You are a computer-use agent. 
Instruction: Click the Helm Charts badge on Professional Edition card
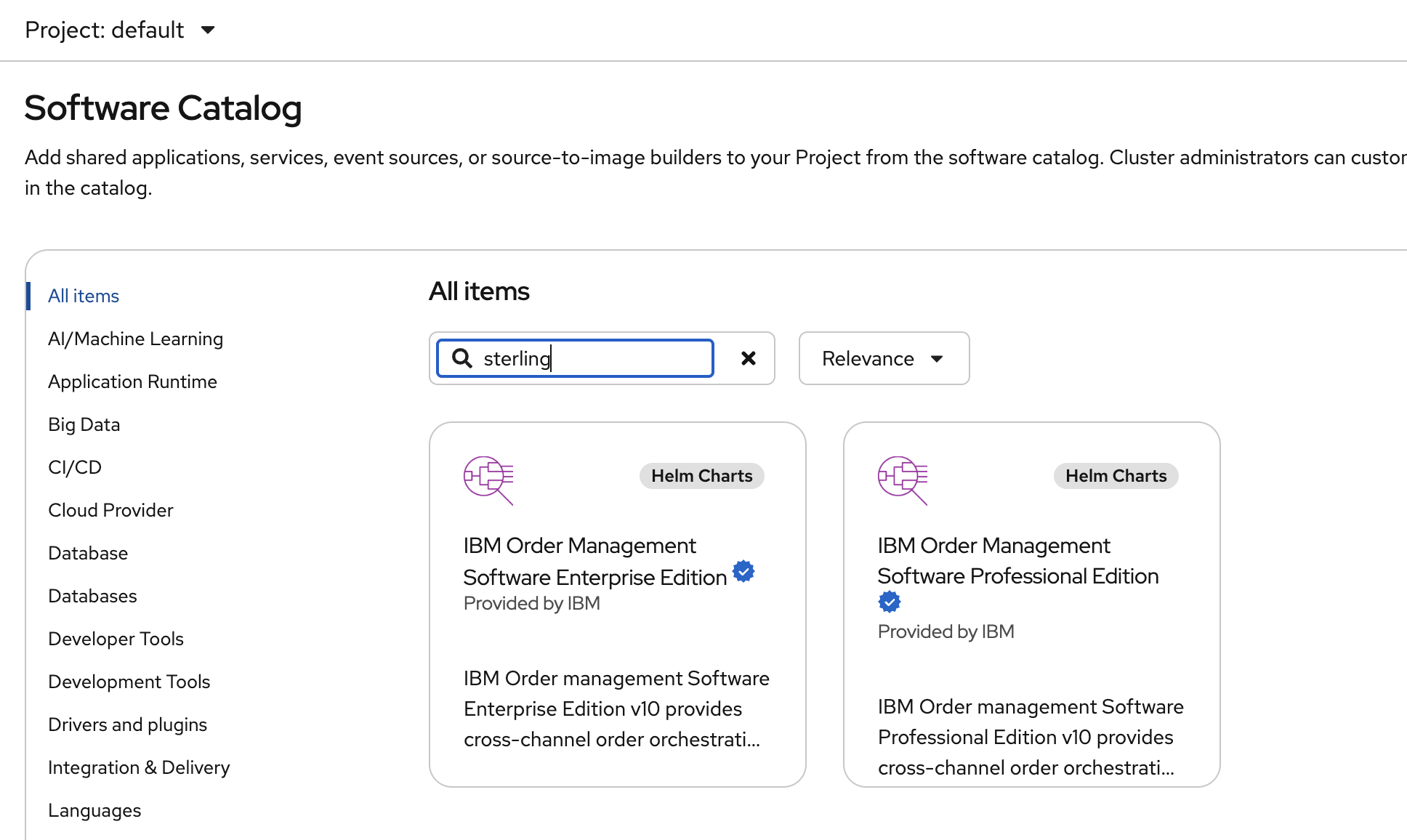click(x=1116, y=475)
